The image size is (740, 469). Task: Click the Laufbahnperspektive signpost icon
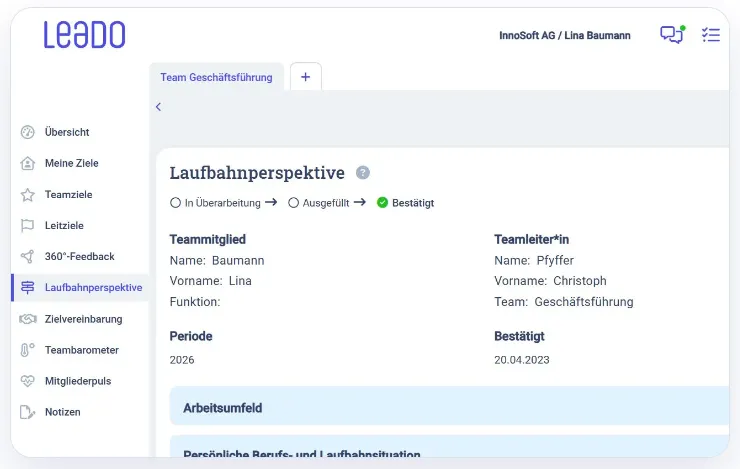click(27, 287)
